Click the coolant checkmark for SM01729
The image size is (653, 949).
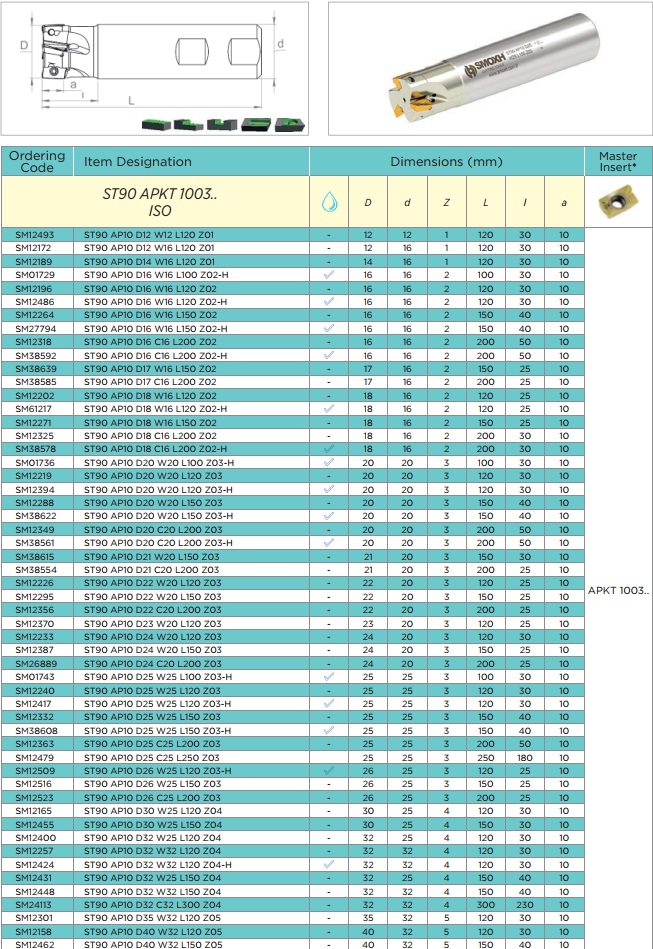click(329, 275)
